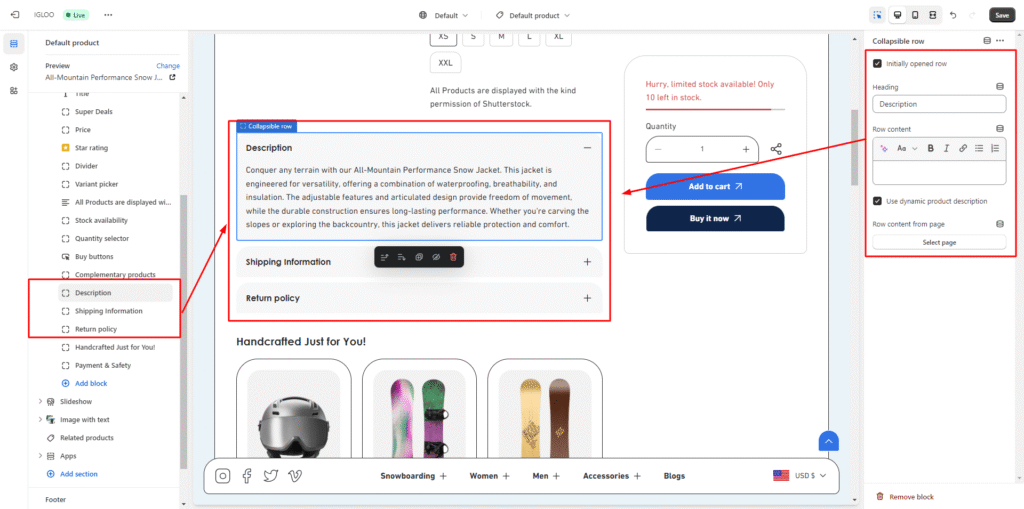Click the undo arrow in top bar
This screenshot has height=509, width=1024.
tap(953, 15)
